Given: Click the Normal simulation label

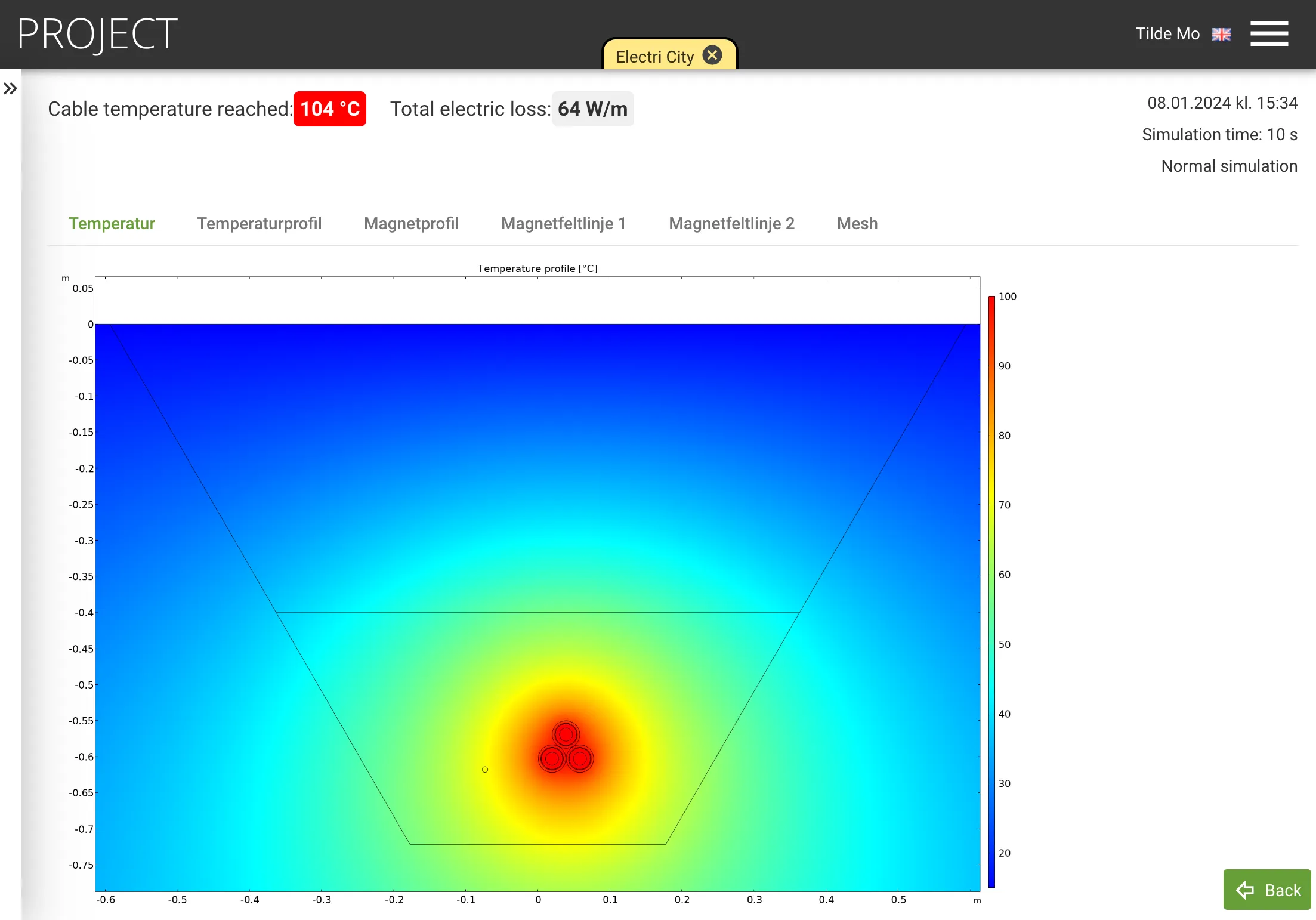Looking at the screenshot, I should (x=1229, y=166).
